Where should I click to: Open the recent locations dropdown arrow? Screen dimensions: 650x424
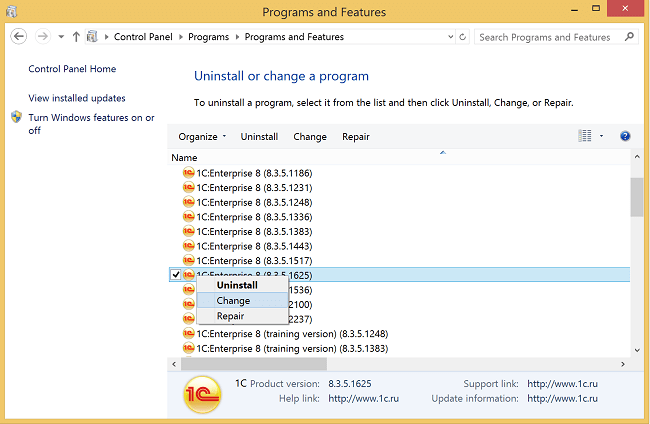[61, 37]
